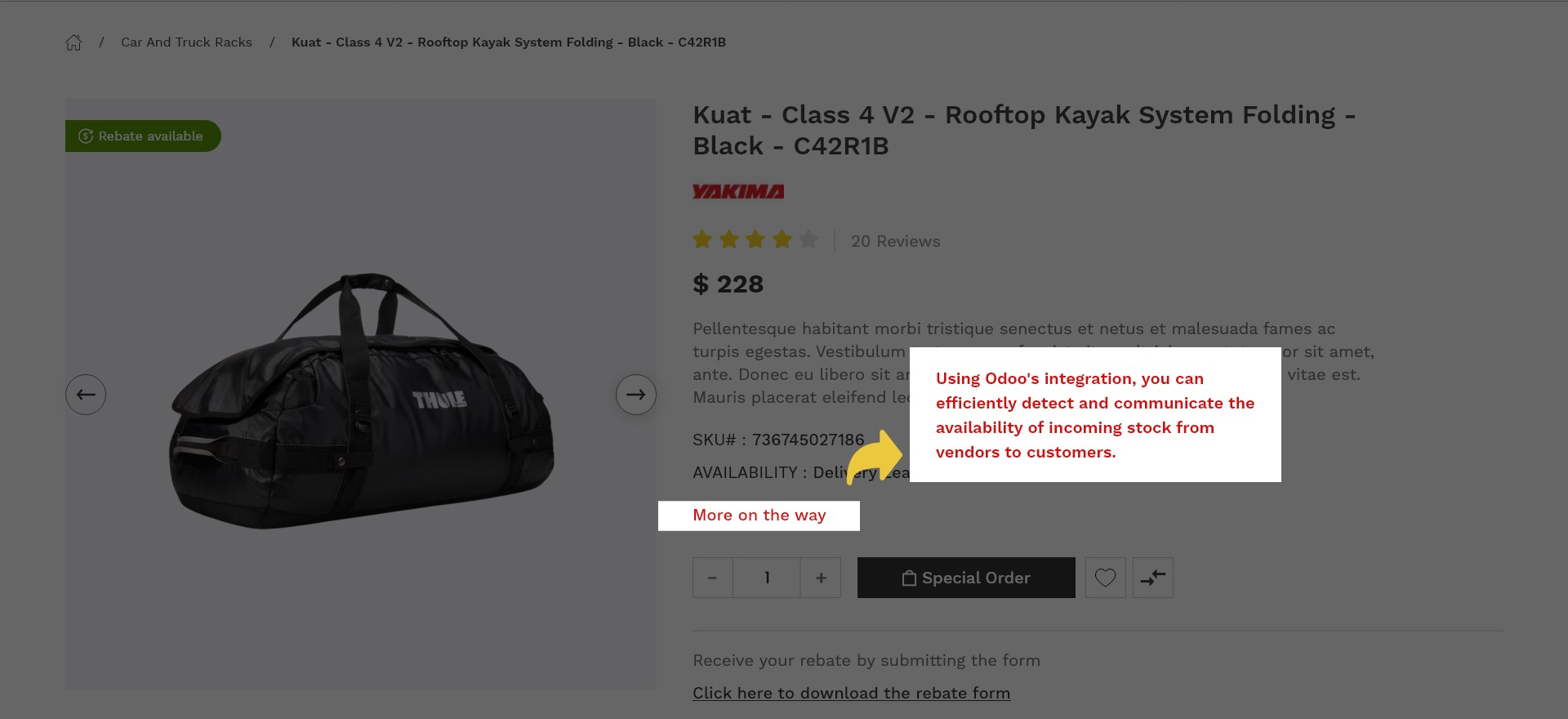1568x719 pixels.
Task: Click the home breadcrumb icon
Action: 73,42
